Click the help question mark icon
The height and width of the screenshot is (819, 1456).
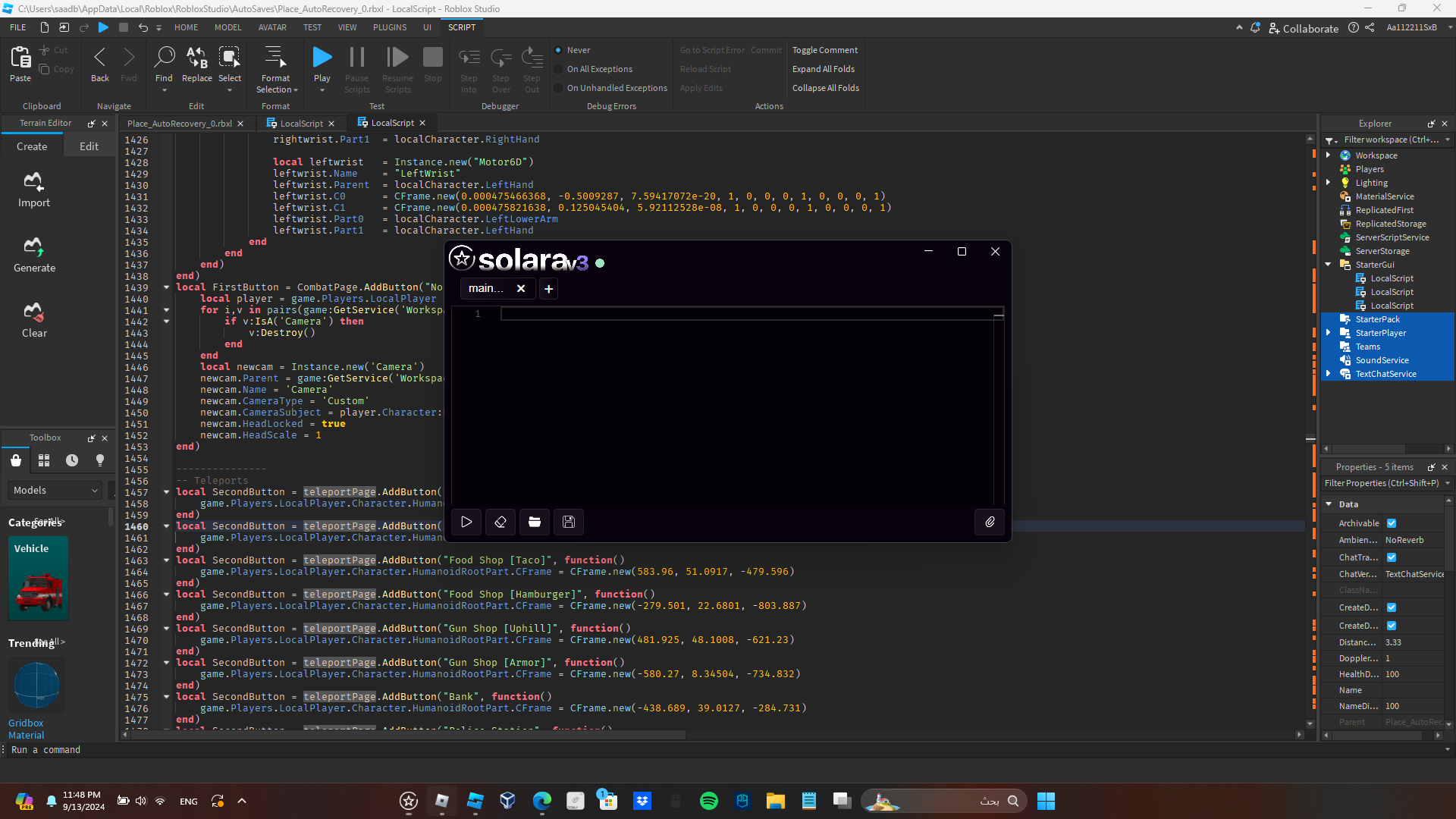click(x=1354, y=27)
